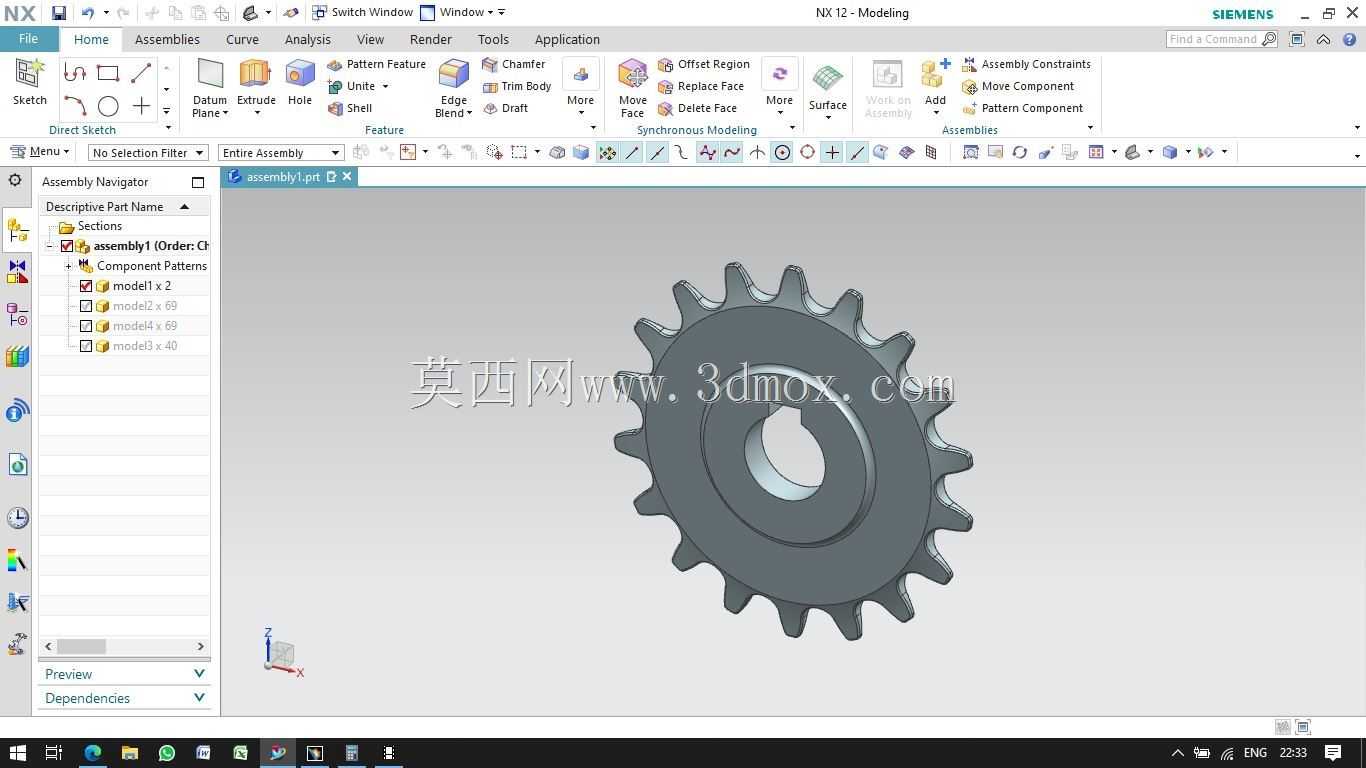Screen dimensions: 1366x768
Task: Switch to the Analysis ribbon tab
Action: point(307,39)
